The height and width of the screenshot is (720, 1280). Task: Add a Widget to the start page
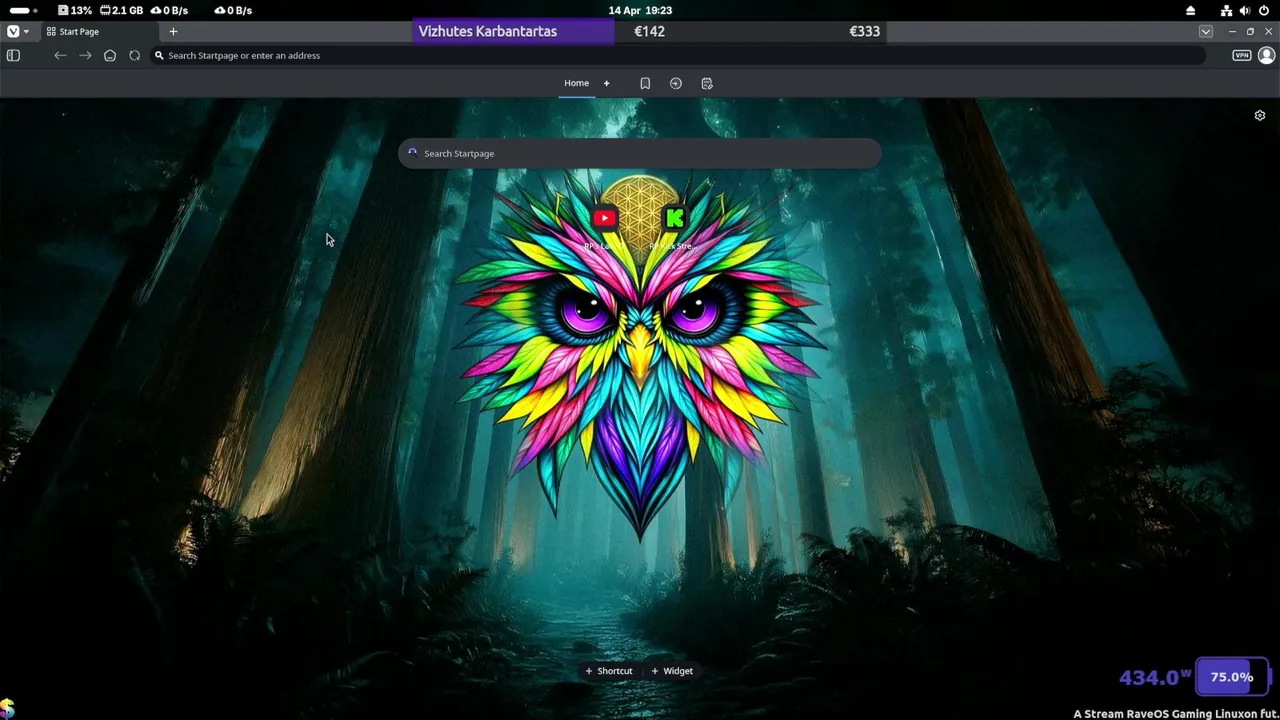point(672,671)
